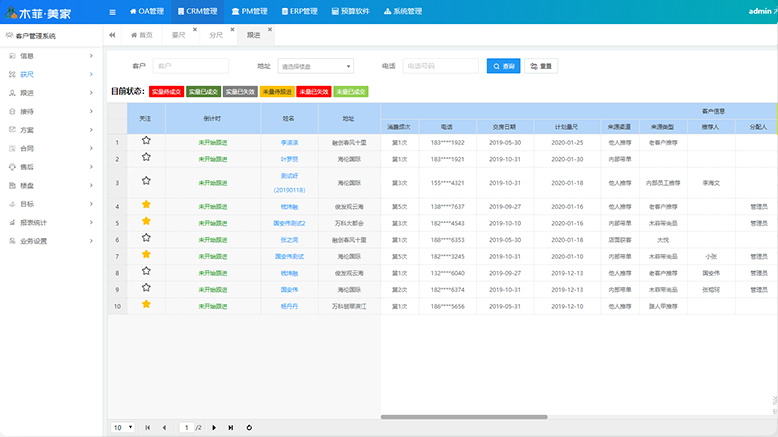Refresh the table with reload icon
Screen dimensions: 778x437
coord(249,427)
